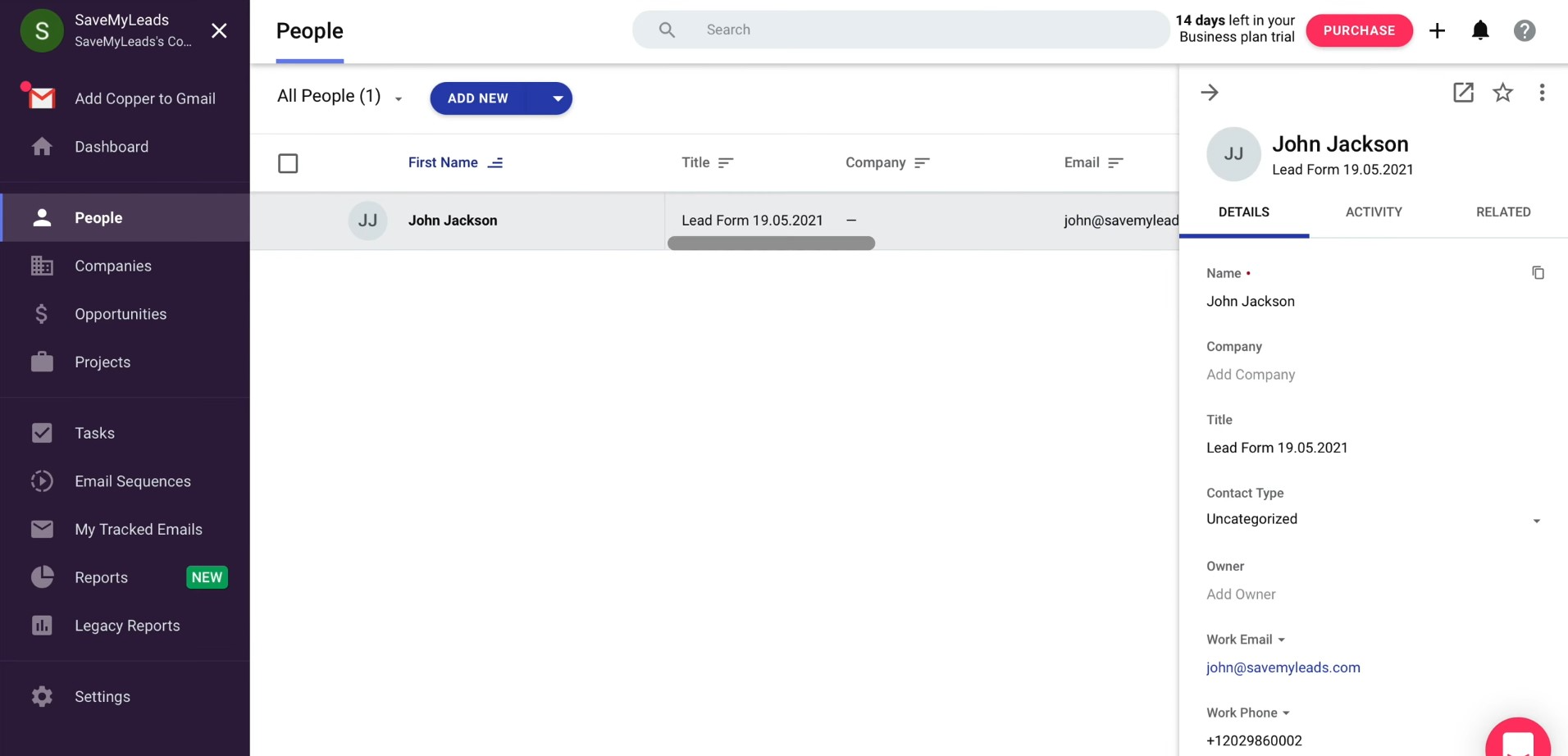Click the JJ avatar in the detail panel

point(1233,153)
